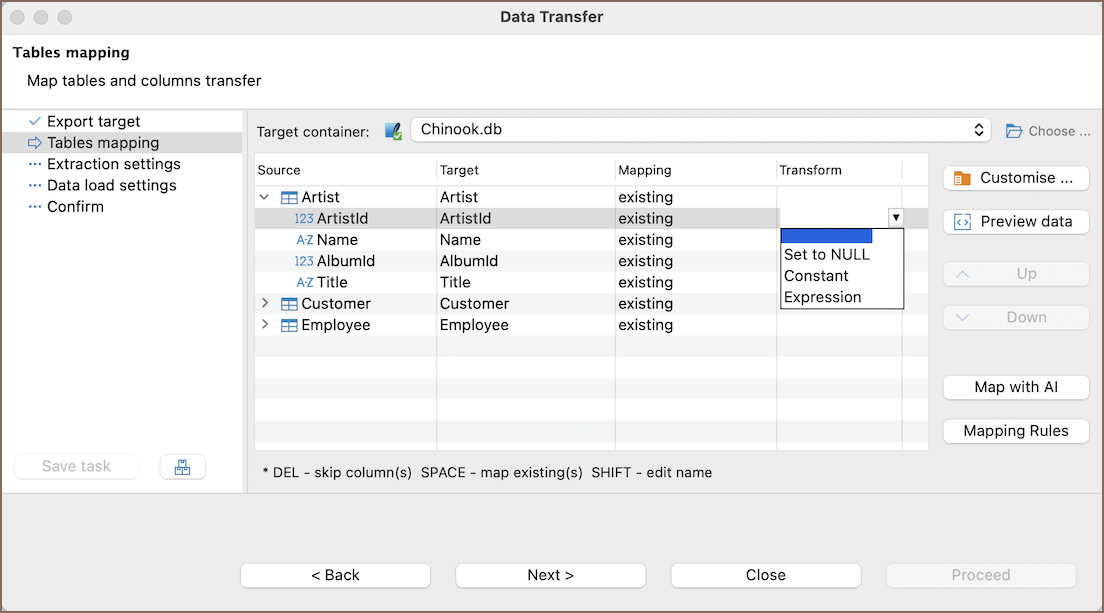Viewport: 1104px width, 613px height.
Task: Select Constant in the transform list
Action: 816,276
